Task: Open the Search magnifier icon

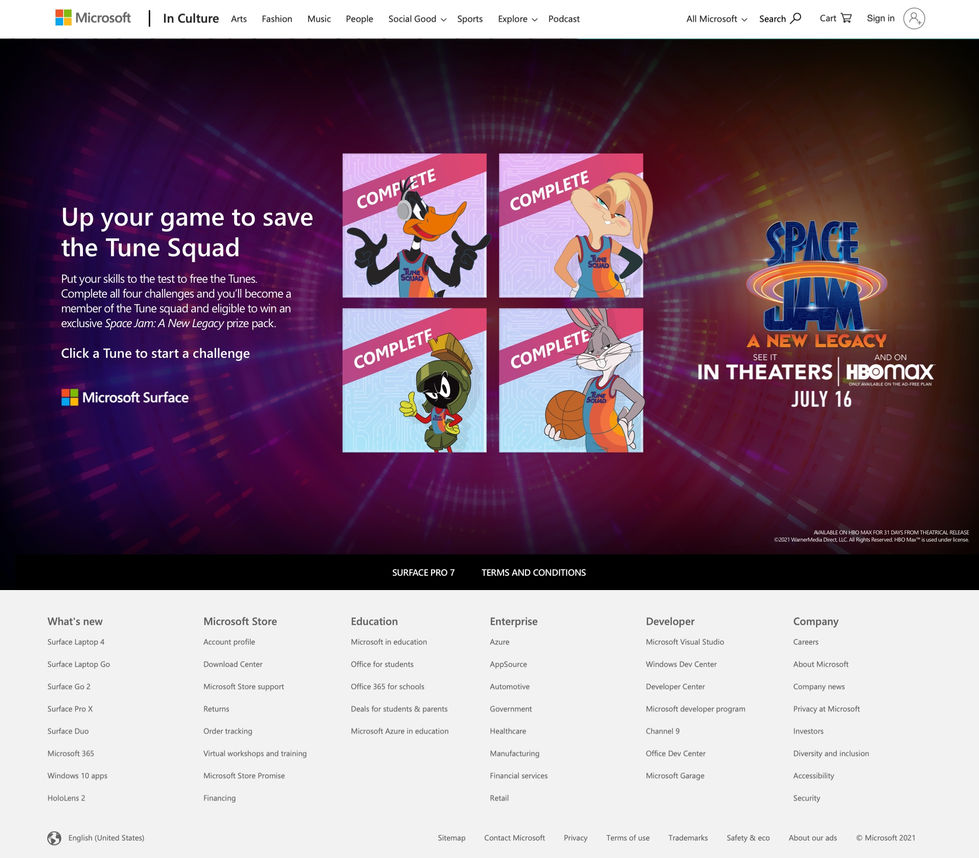Action: coord(795,18)
